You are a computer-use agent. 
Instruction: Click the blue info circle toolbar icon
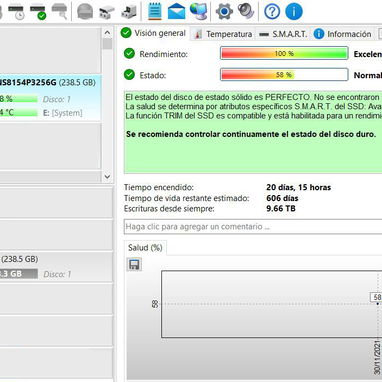click(293, 12)
